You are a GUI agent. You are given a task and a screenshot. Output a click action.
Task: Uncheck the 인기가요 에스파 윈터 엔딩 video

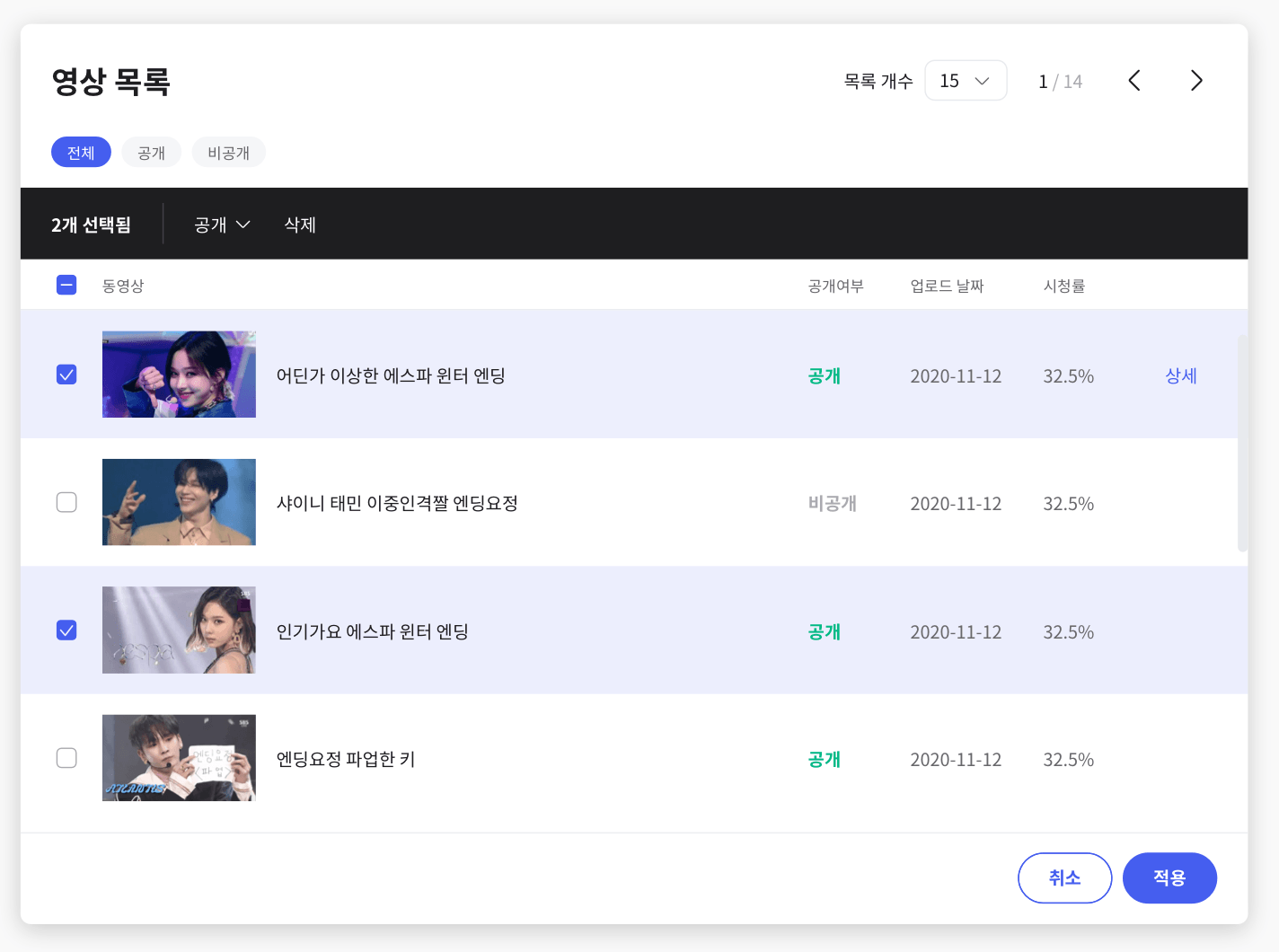(x=66, y=630)
